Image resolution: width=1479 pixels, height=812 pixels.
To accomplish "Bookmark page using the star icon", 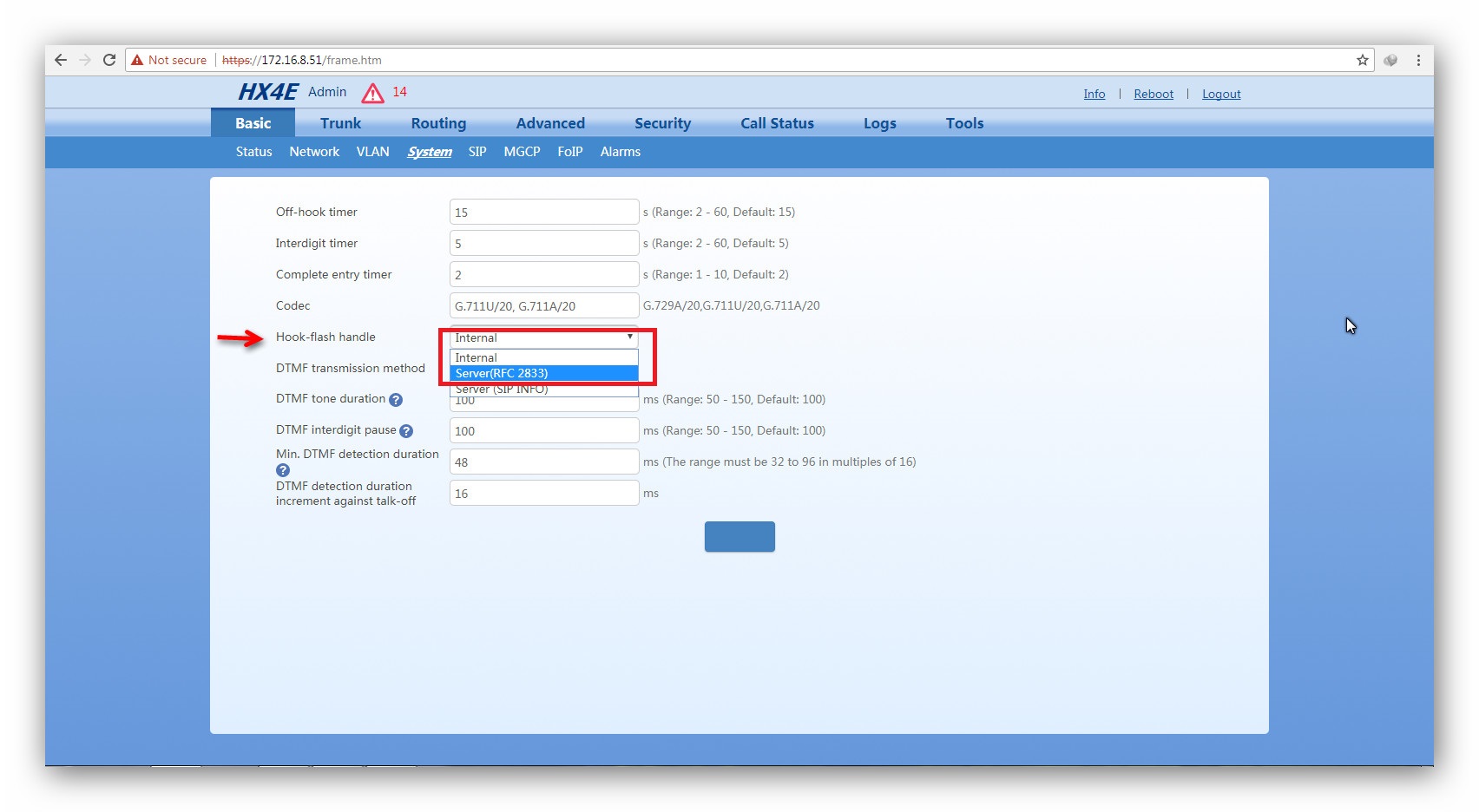I will (x=1362, y=60).
